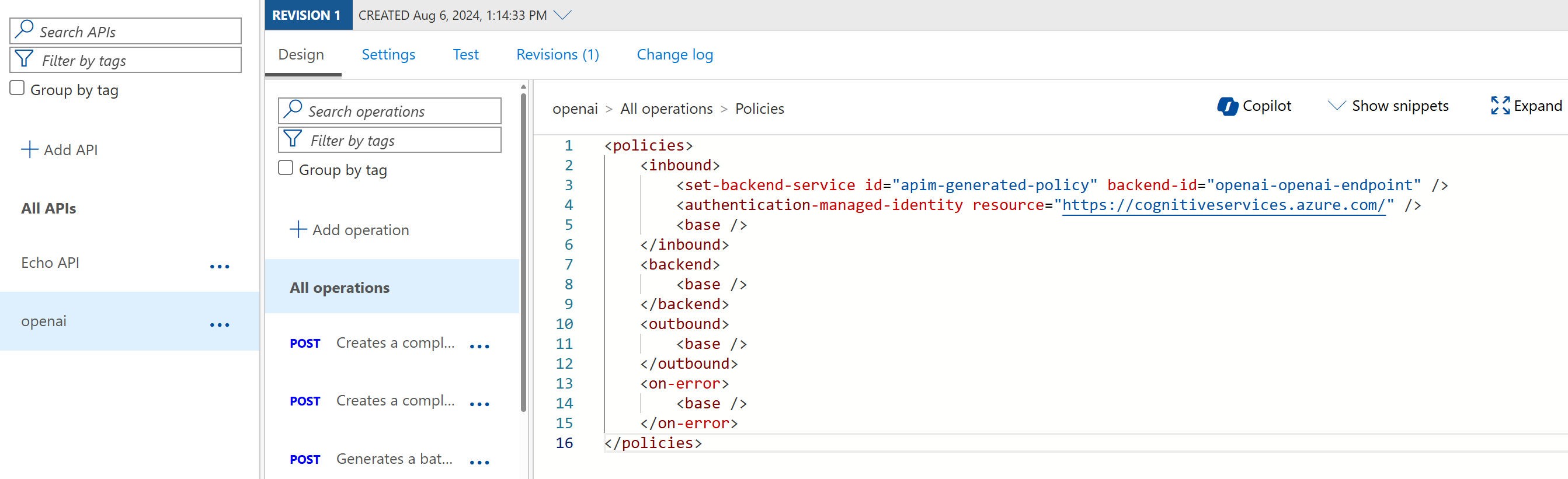
Task: Click the <outbound> opening tag
Action: [684, 323]
